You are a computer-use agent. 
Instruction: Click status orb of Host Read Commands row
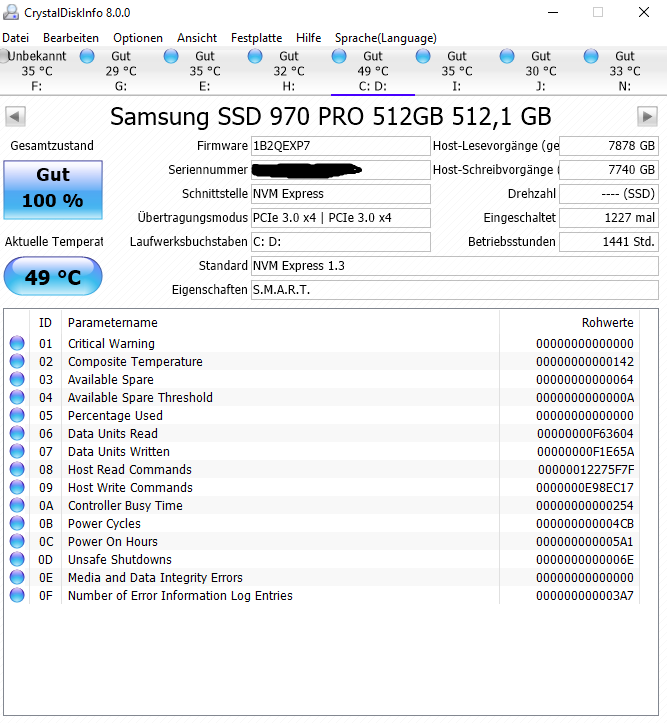tap(17, 469)
